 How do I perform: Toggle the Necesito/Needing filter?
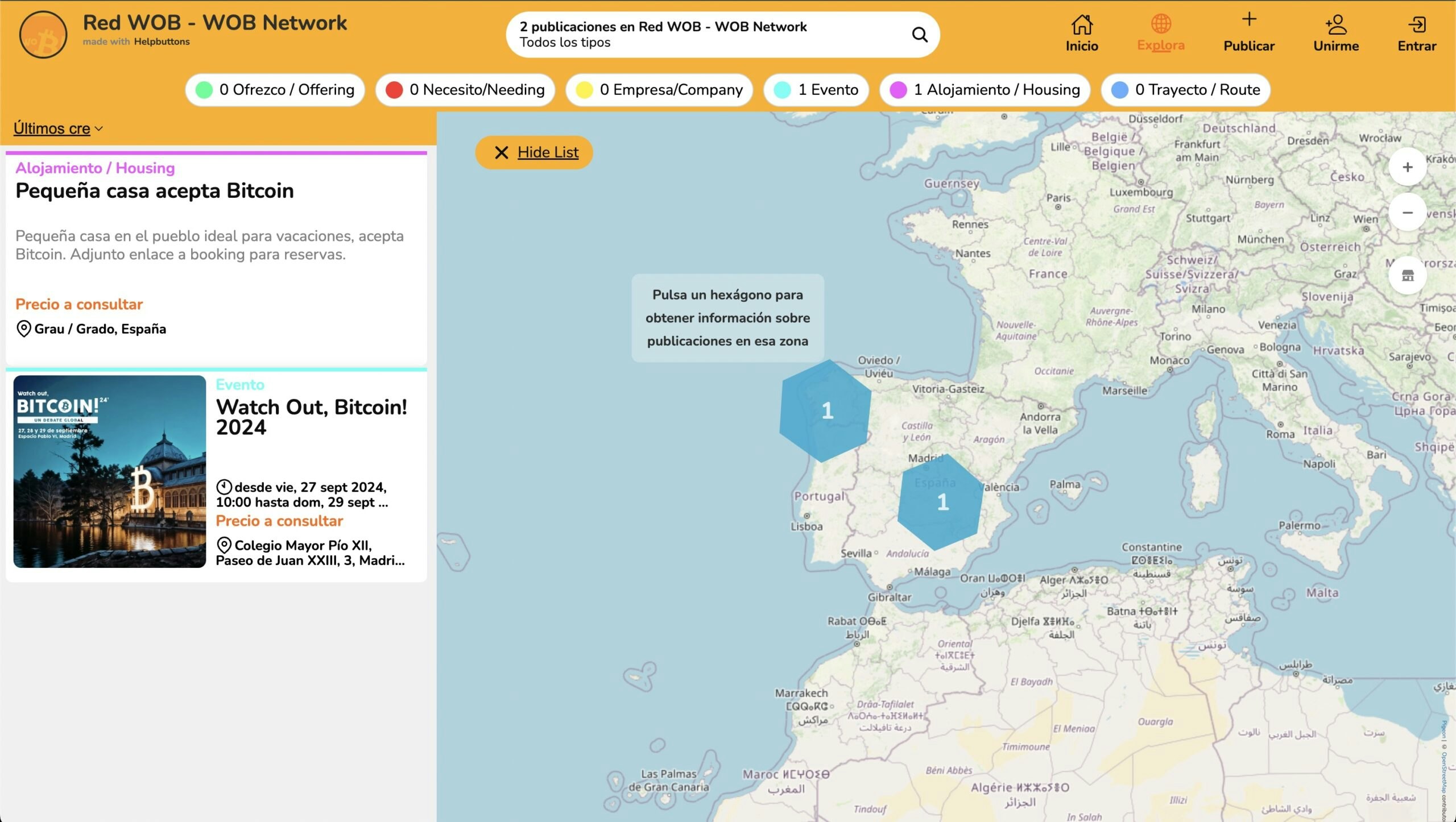(465, 90)
